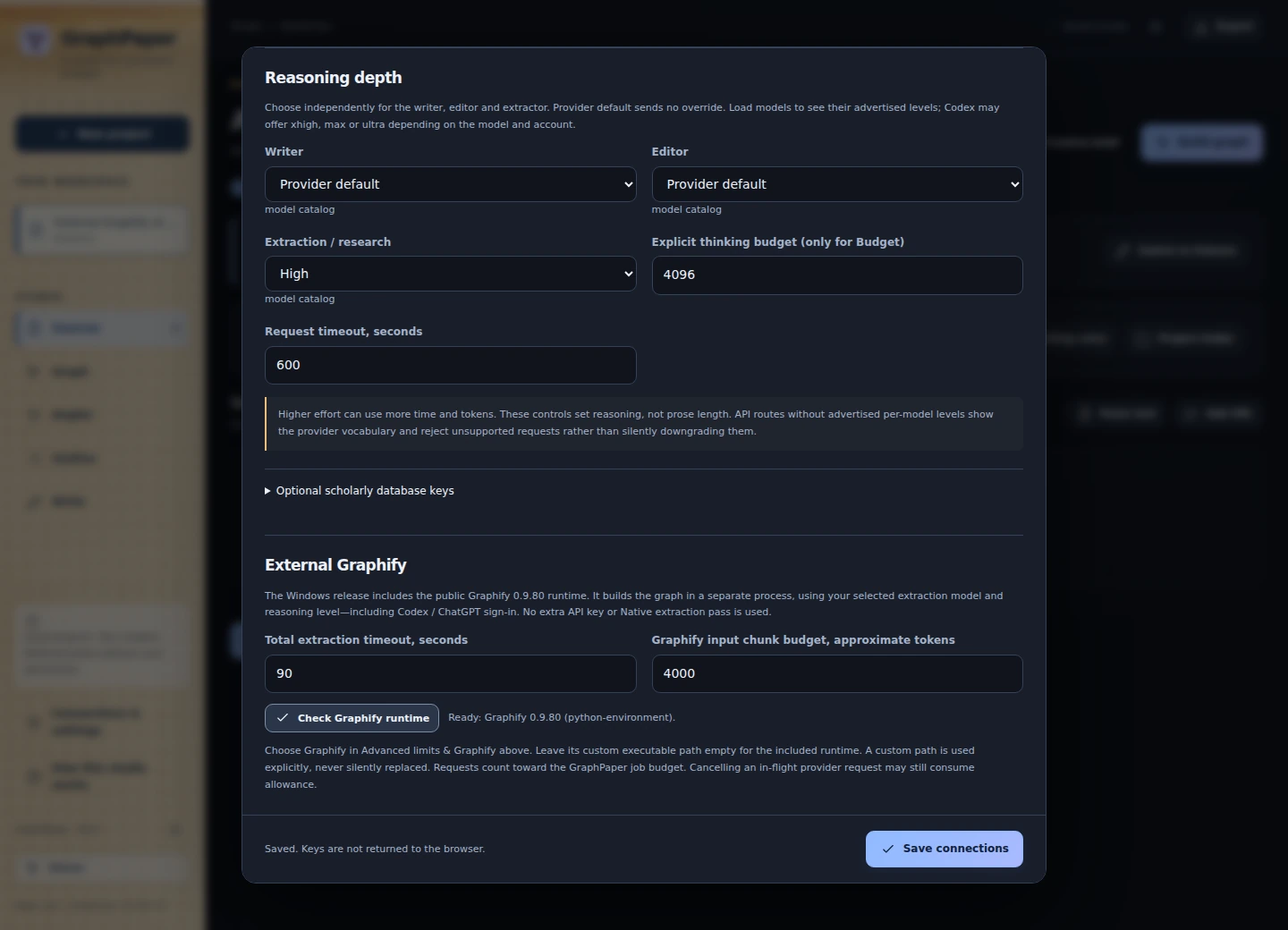Click the Save connections button

coord(944,849)
